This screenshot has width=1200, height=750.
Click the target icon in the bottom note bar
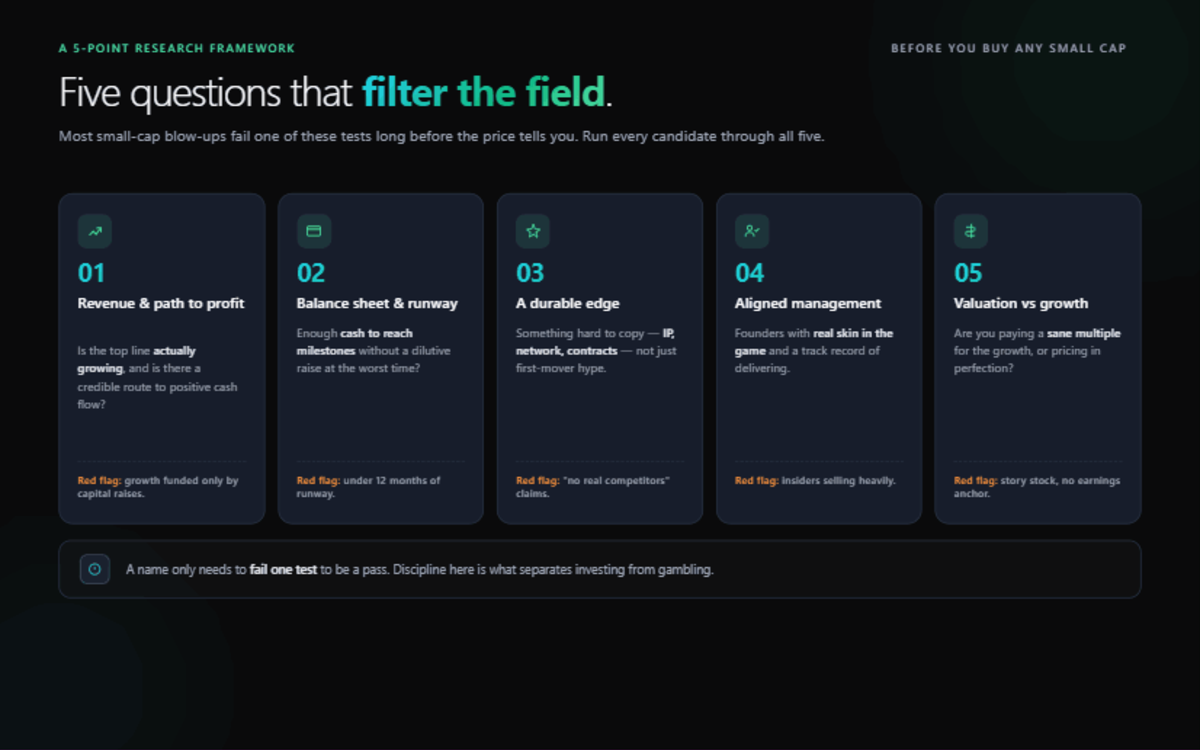[x=95, y=569]
